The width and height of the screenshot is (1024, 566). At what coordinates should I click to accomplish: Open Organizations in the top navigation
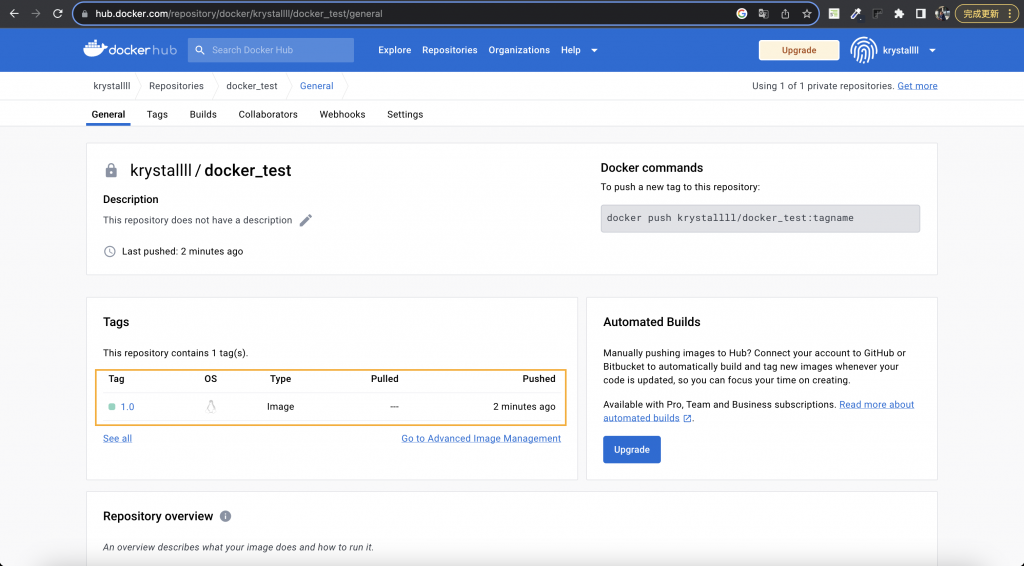pos(519,50)
